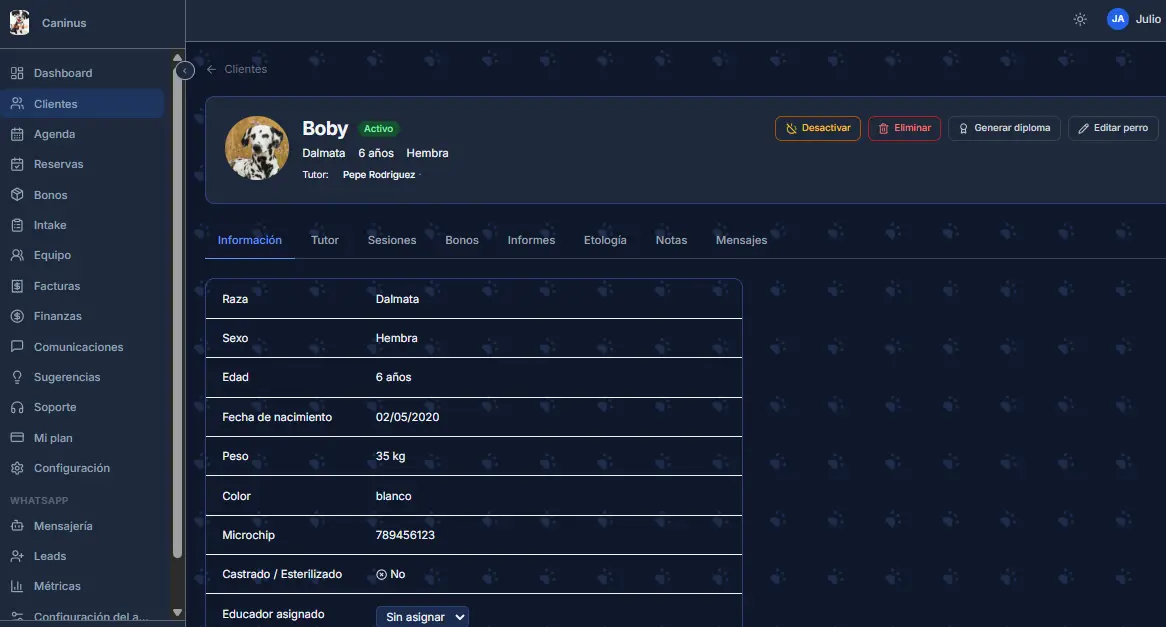Open the Tutor tab
The image size is (1166, 627).
point(325,240)
